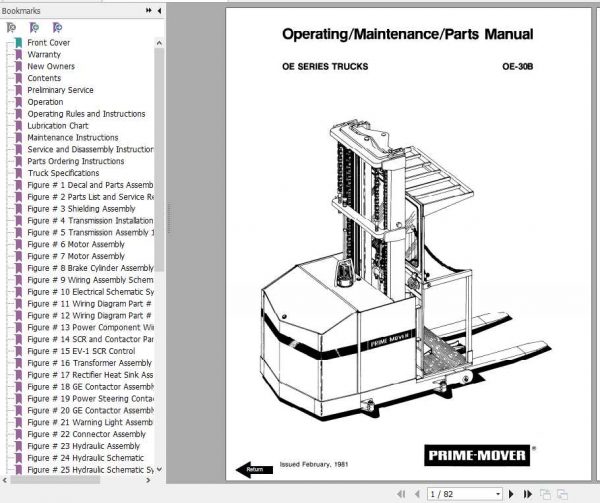Jump to last page button

pos(528,494)
